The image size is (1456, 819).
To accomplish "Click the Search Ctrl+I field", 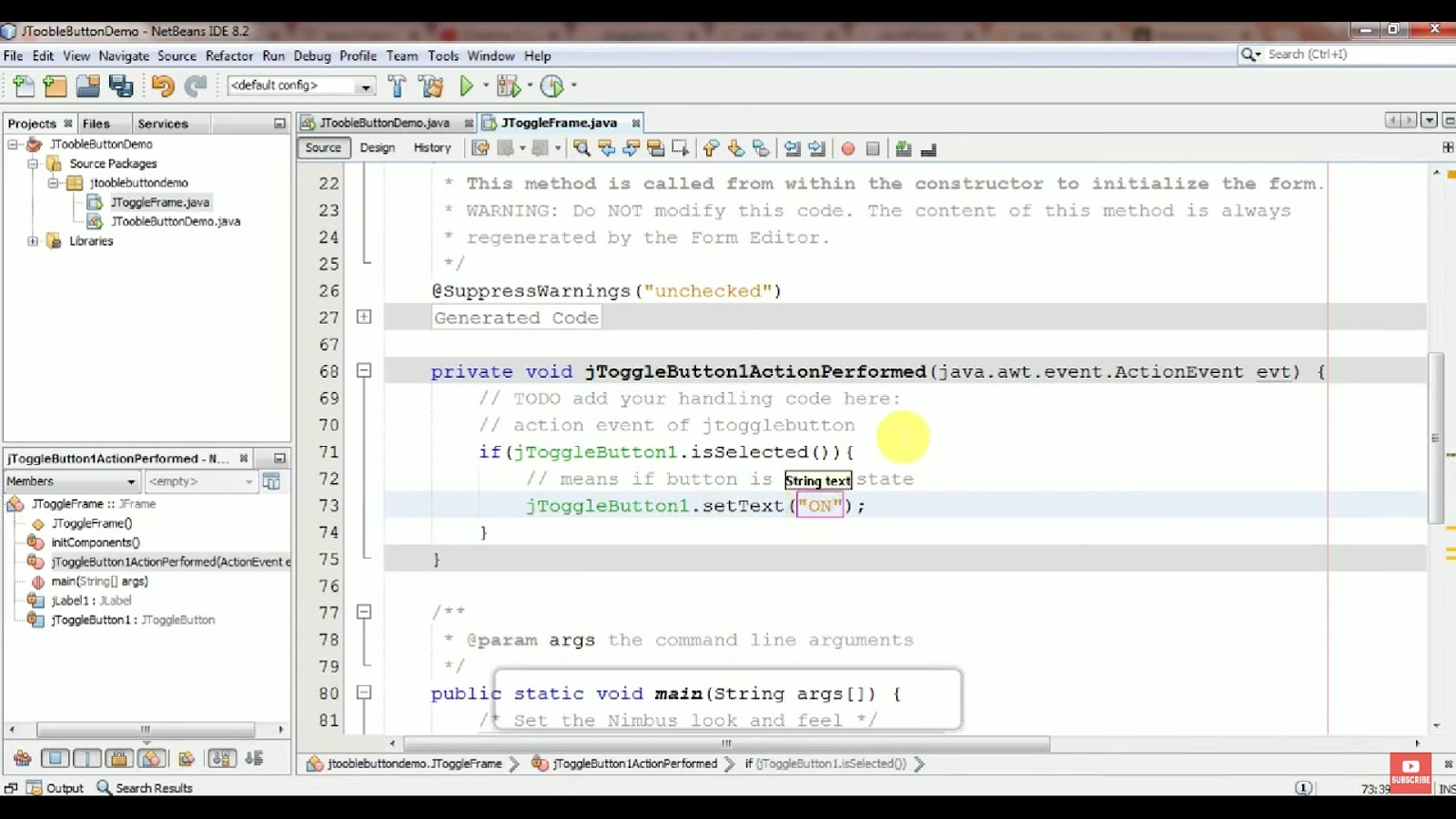I will pyautogui.click(x=1338, y=54).
